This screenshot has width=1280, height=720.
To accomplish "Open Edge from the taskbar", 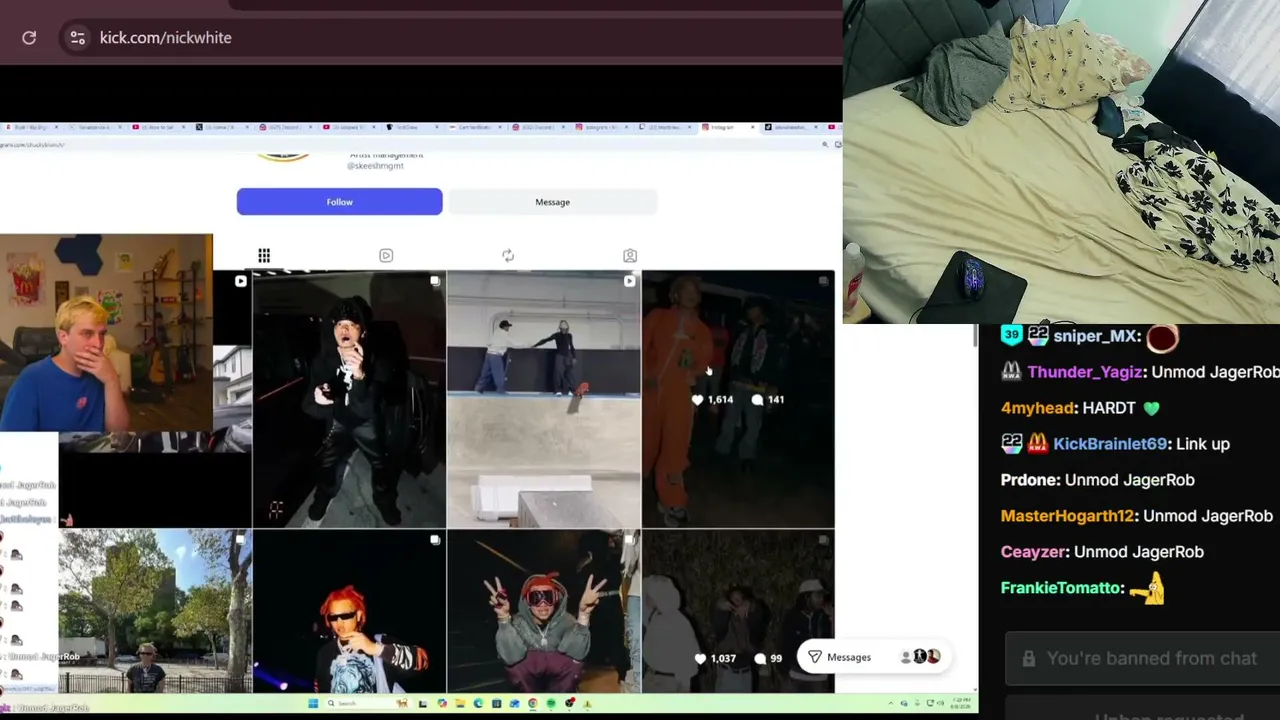I will 478,704.
